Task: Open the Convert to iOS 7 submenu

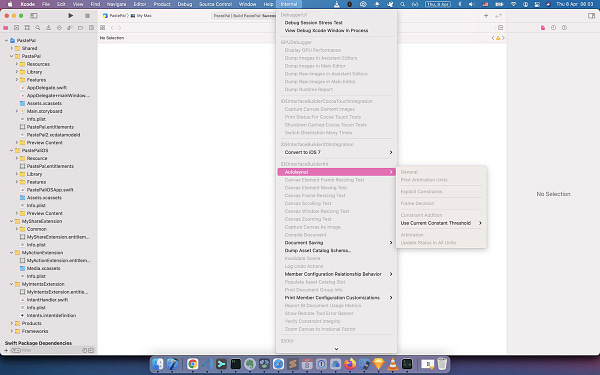Action: click(336, 152)
